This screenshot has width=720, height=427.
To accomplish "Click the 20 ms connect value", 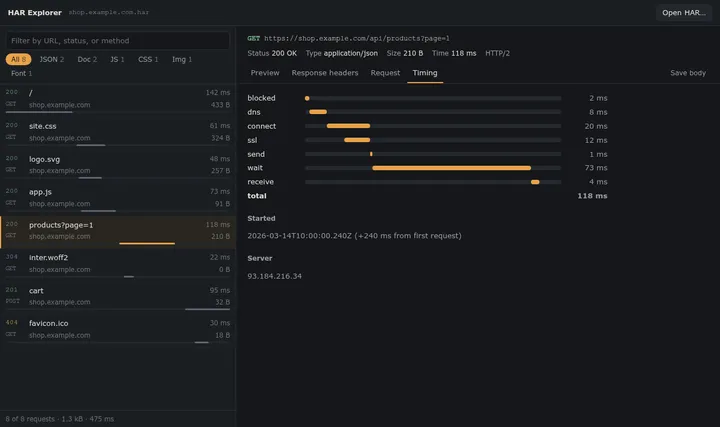I will [x=596, y=126].
